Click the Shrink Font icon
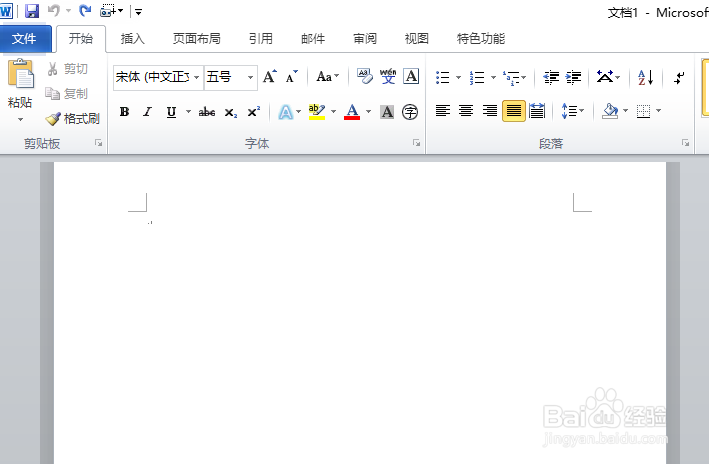Screen dimensions: 709x464 coord(292,76)
